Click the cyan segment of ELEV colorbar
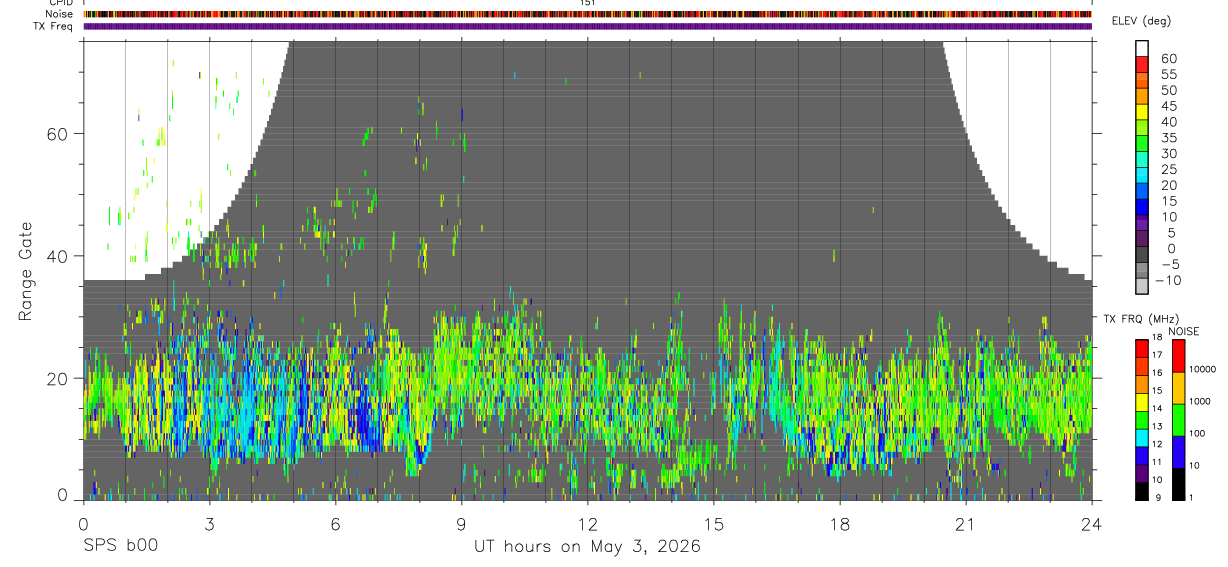The width and height of the screenshot is (1228, 567). pos(1142,174)
